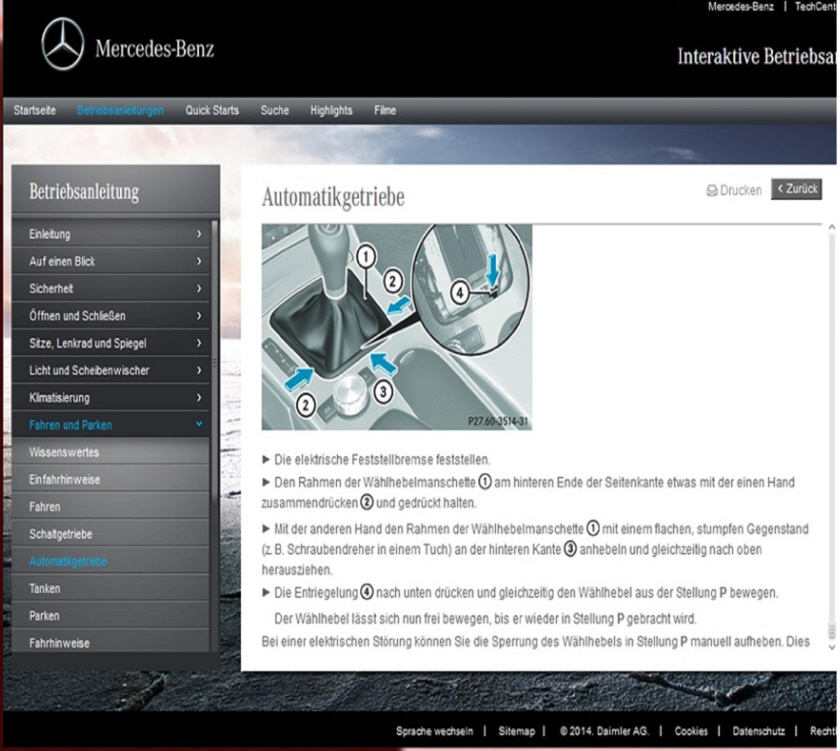Click the Automatikgetriebe page heading
Viewport: 840px width, 751px height.
[333, 197]
